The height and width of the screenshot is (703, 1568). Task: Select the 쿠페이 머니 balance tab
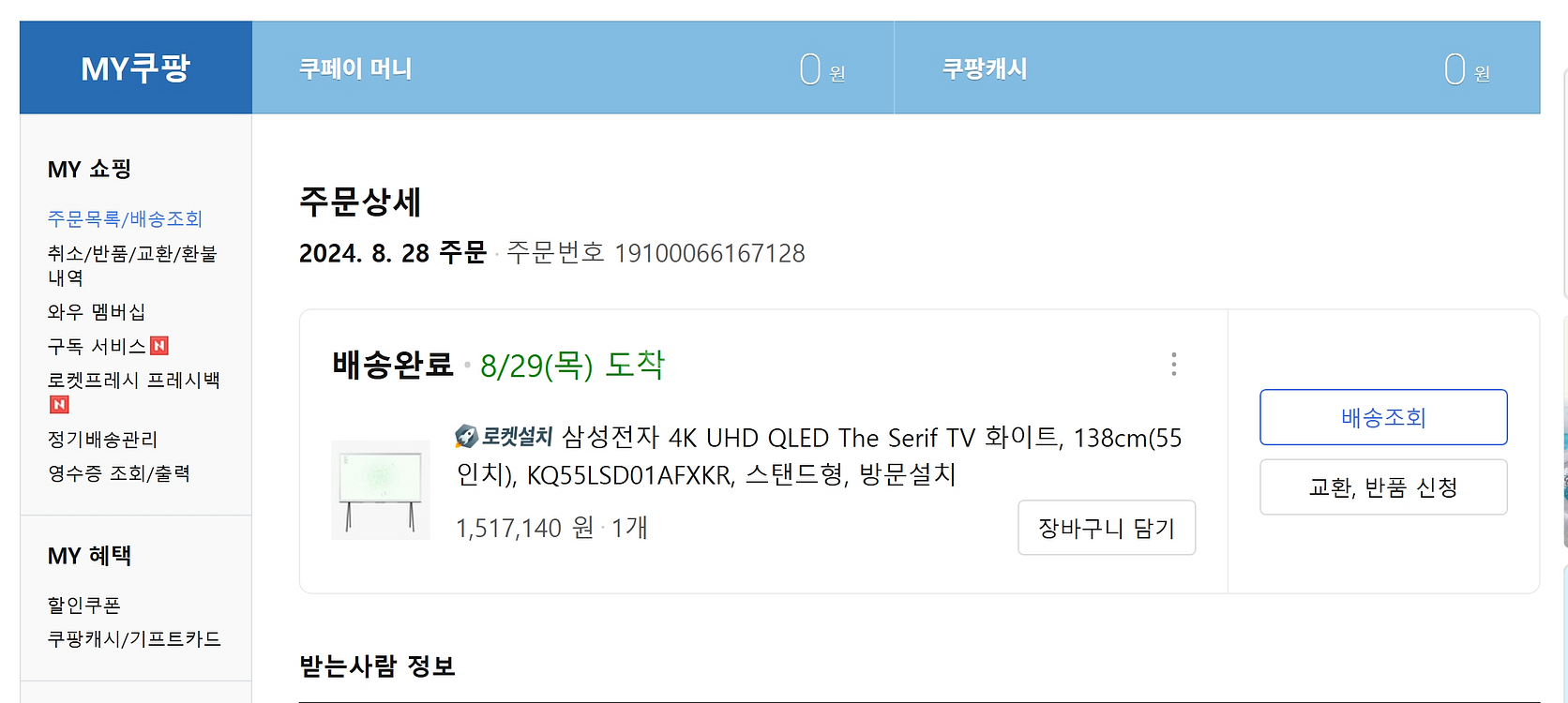tap(572, 68)
